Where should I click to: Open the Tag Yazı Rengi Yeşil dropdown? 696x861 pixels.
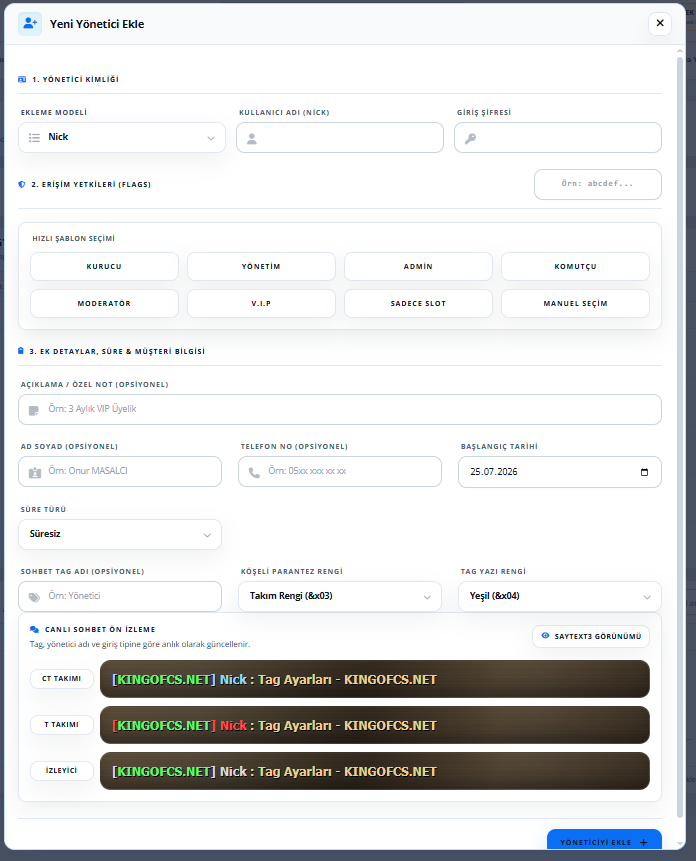[x=560, y=596]
